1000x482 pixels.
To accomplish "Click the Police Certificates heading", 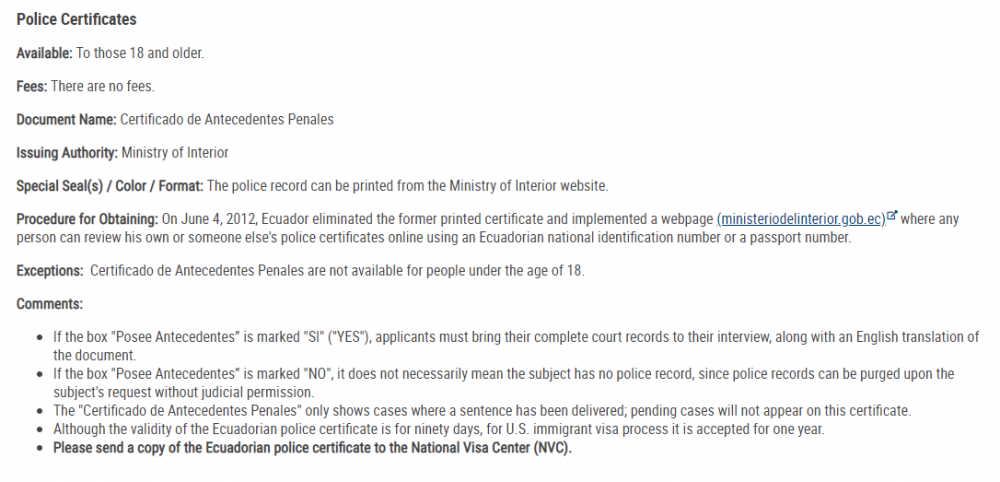I will [x=77, y=20].
